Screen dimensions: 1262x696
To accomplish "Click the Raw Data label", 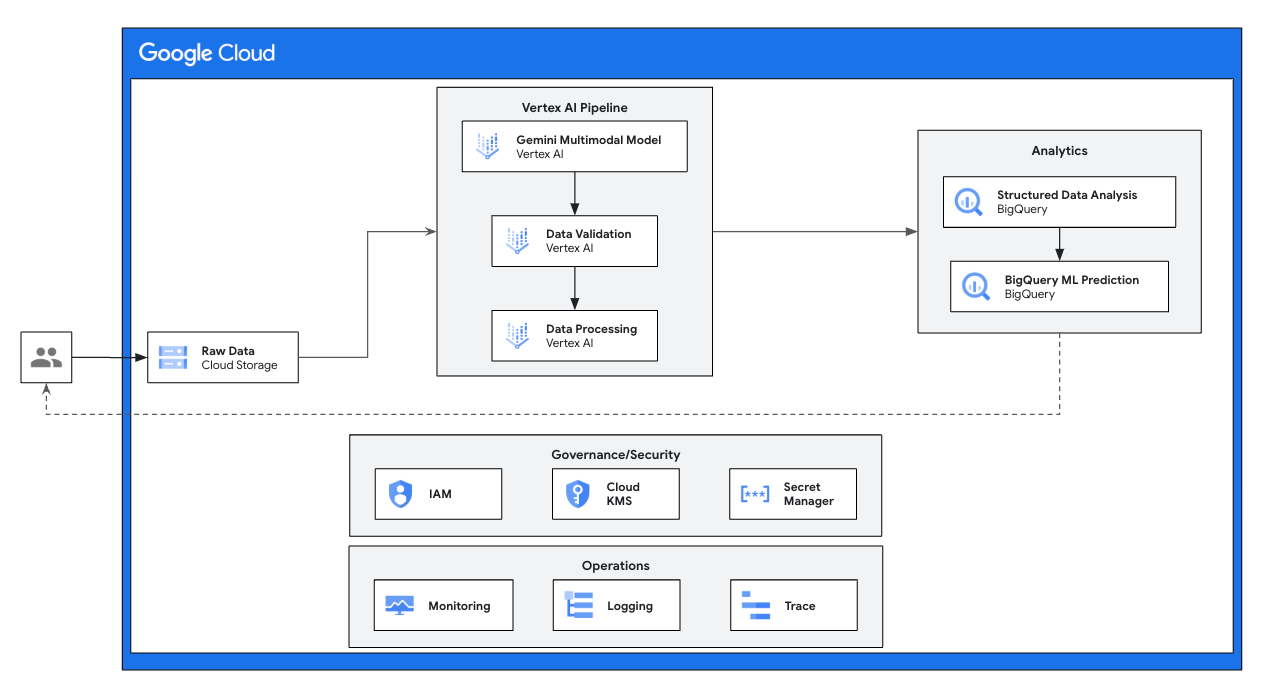I will [228, 351].
